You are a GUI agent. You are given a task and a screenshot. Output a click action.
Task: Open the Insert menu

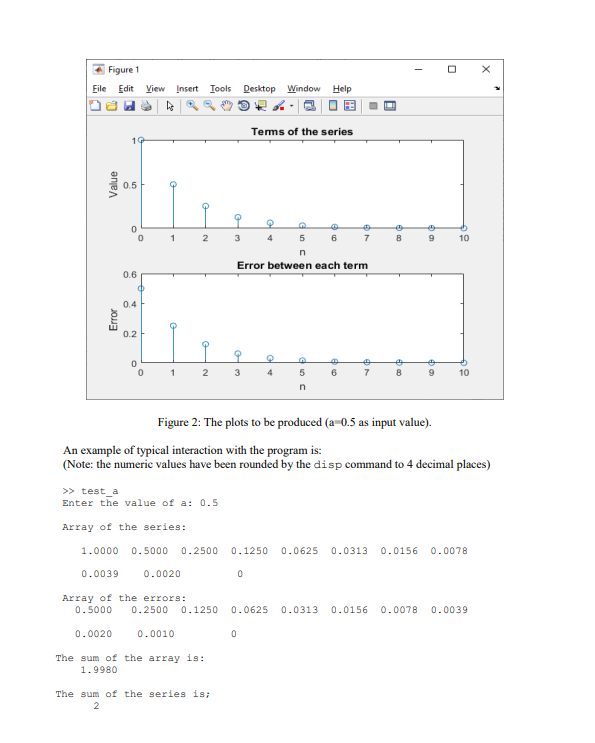[x=187, y=89]
